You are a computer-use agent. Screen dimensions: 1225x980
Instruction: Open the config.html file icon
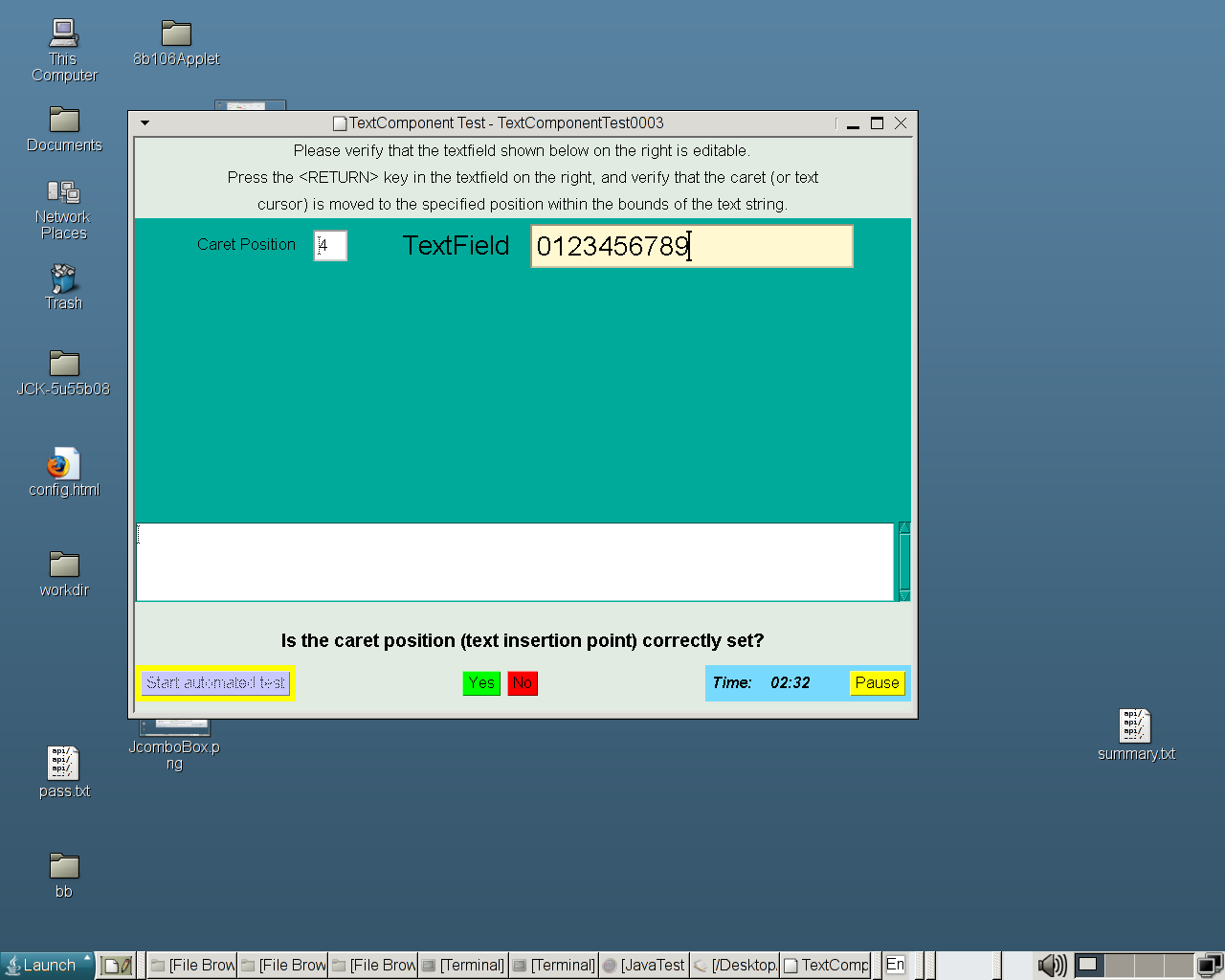pos(64,465)
